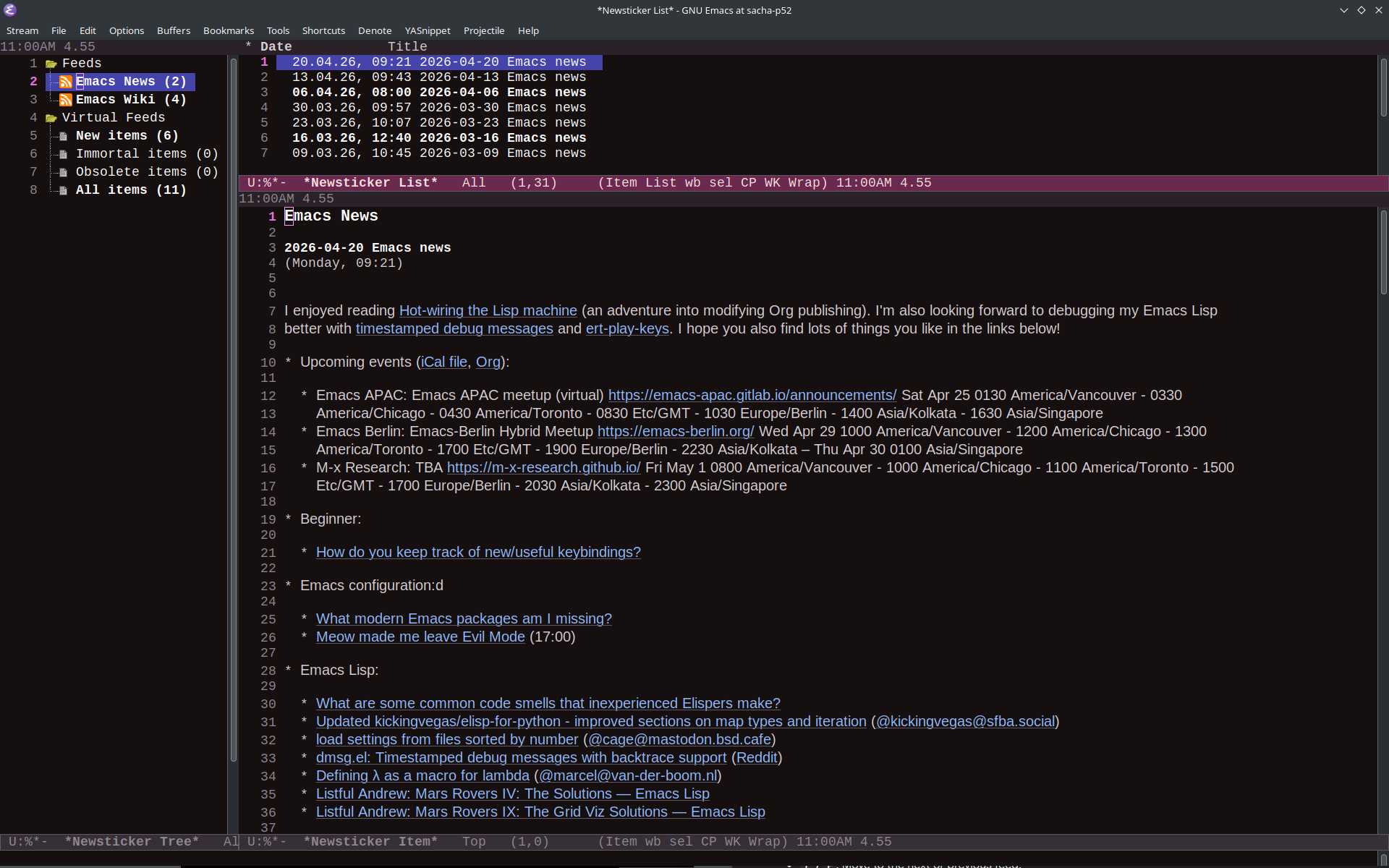Image resolution: width=1389 pixels, height=868 pixels.
Task: Open the YASnippet menu
Action: tap(428, 30)
